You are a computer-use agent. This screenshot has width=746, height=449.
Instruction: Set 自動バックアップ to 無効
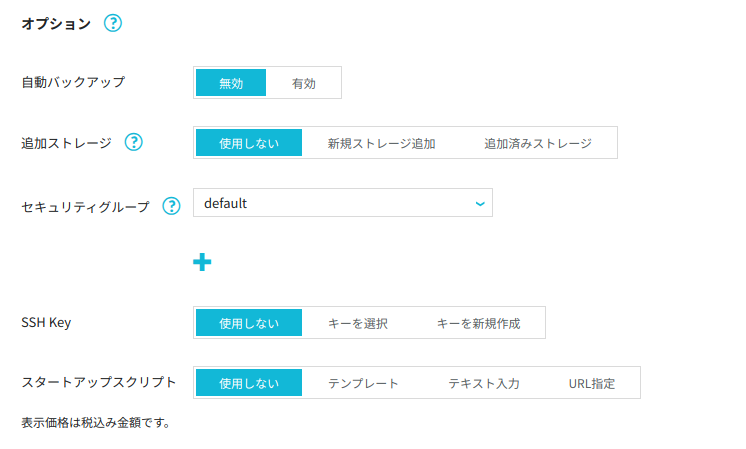[x=231, y=83]
